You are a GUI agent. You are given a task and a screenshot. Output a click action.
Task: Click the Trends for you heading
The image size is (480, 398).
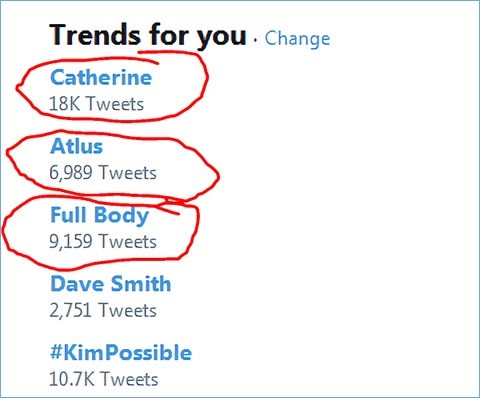coord(148,36)
